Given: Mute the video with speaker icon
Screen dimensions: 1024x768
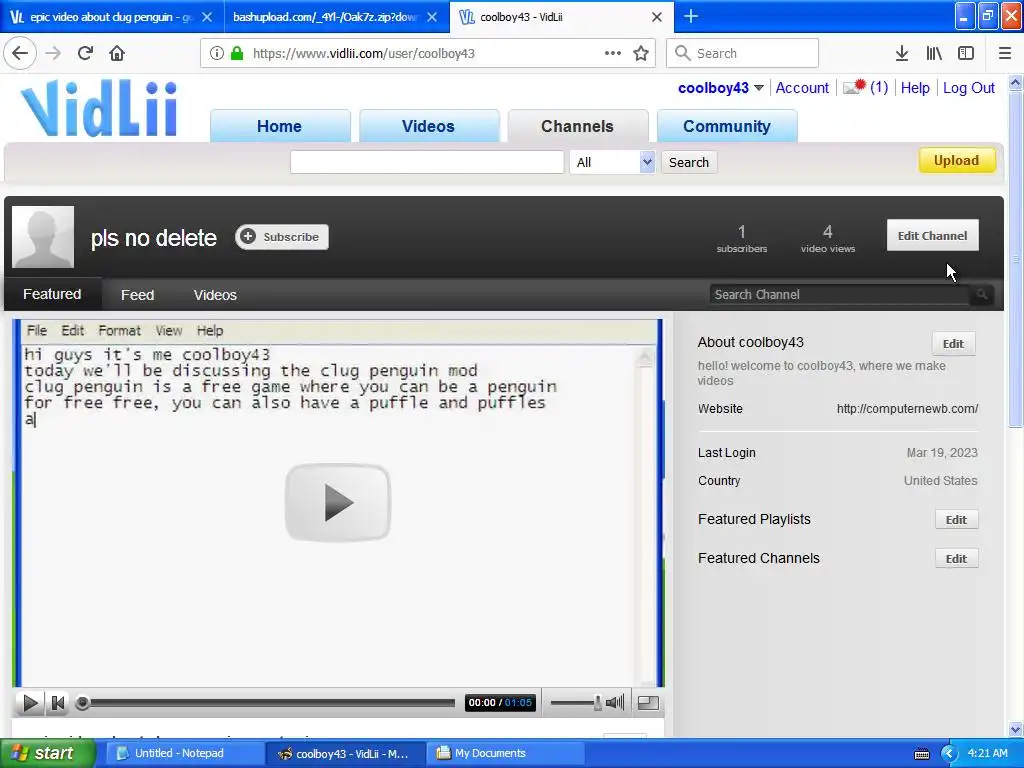Looking at the screenshot, I should 615,703.
